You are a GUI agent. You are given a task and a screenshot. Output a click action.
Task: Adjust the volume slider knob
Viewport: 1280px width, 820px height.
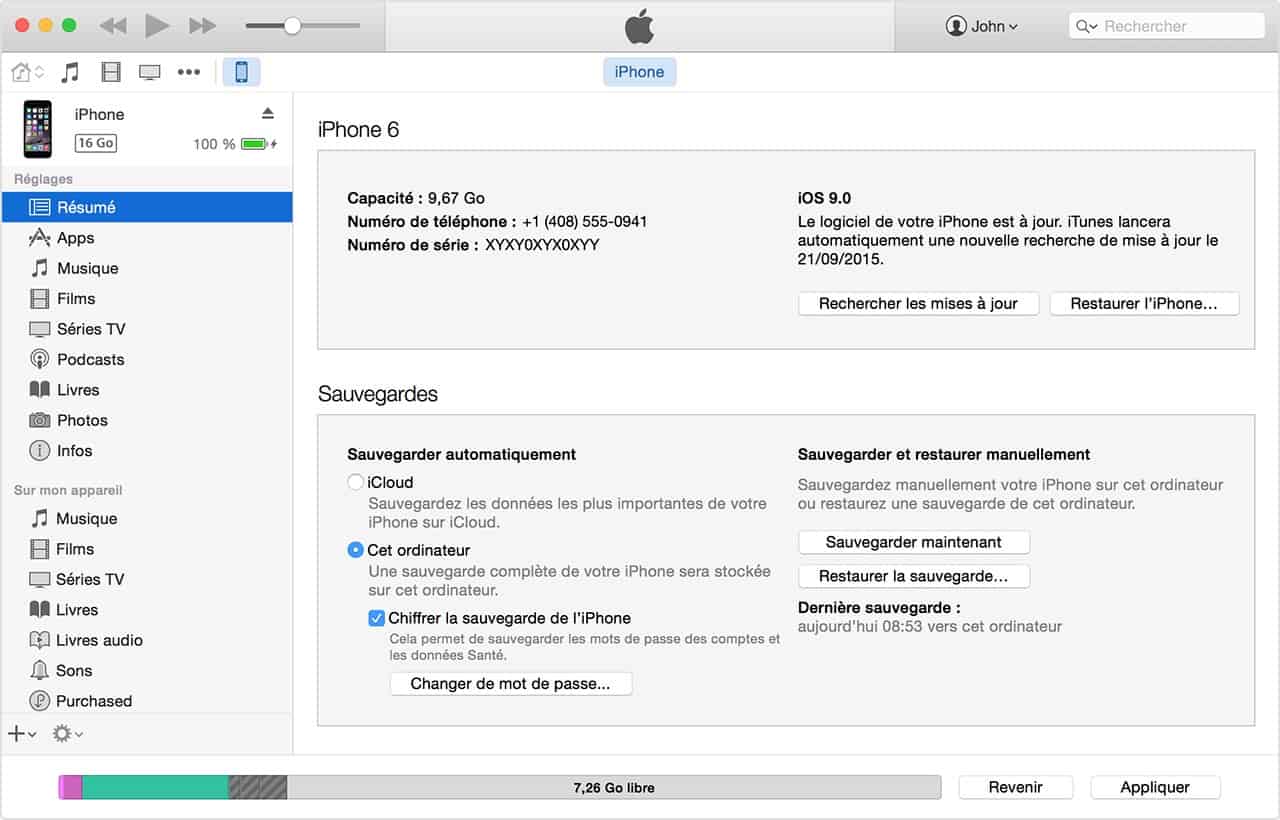click(292, 26)
